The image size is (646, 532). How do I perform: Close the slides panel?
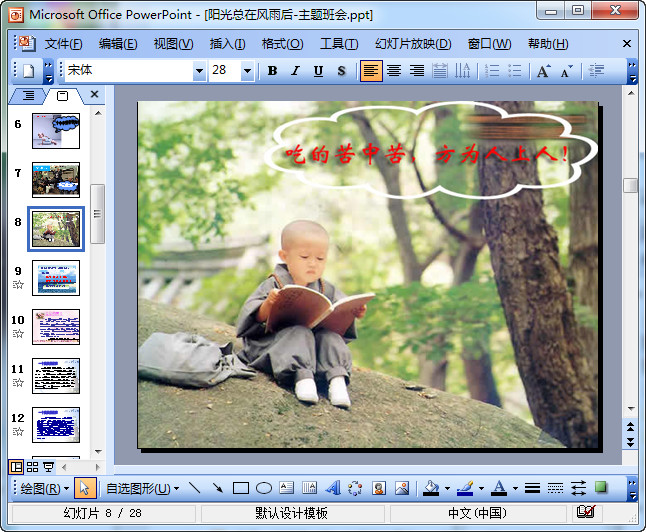point(94,94)
